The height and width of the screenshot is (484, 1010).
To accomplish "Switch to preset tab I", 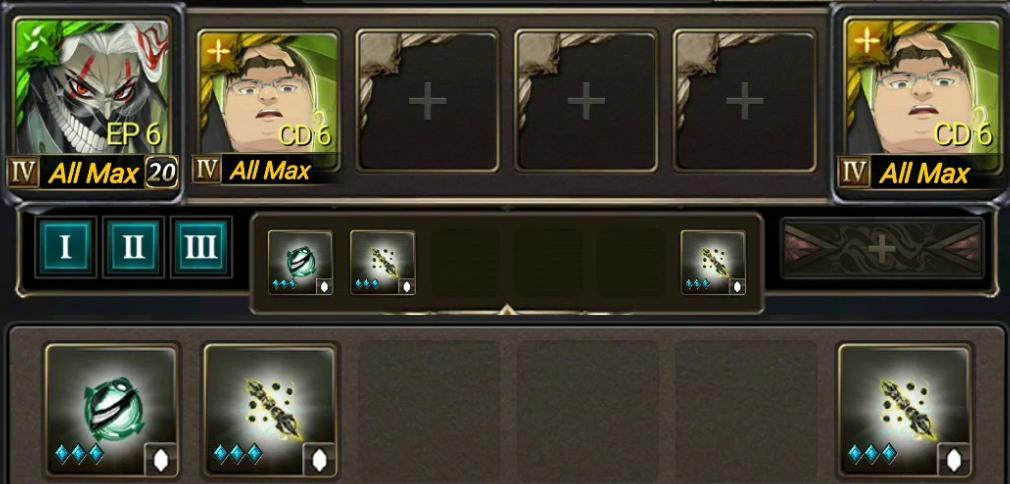I will click(x=65, y=247).
